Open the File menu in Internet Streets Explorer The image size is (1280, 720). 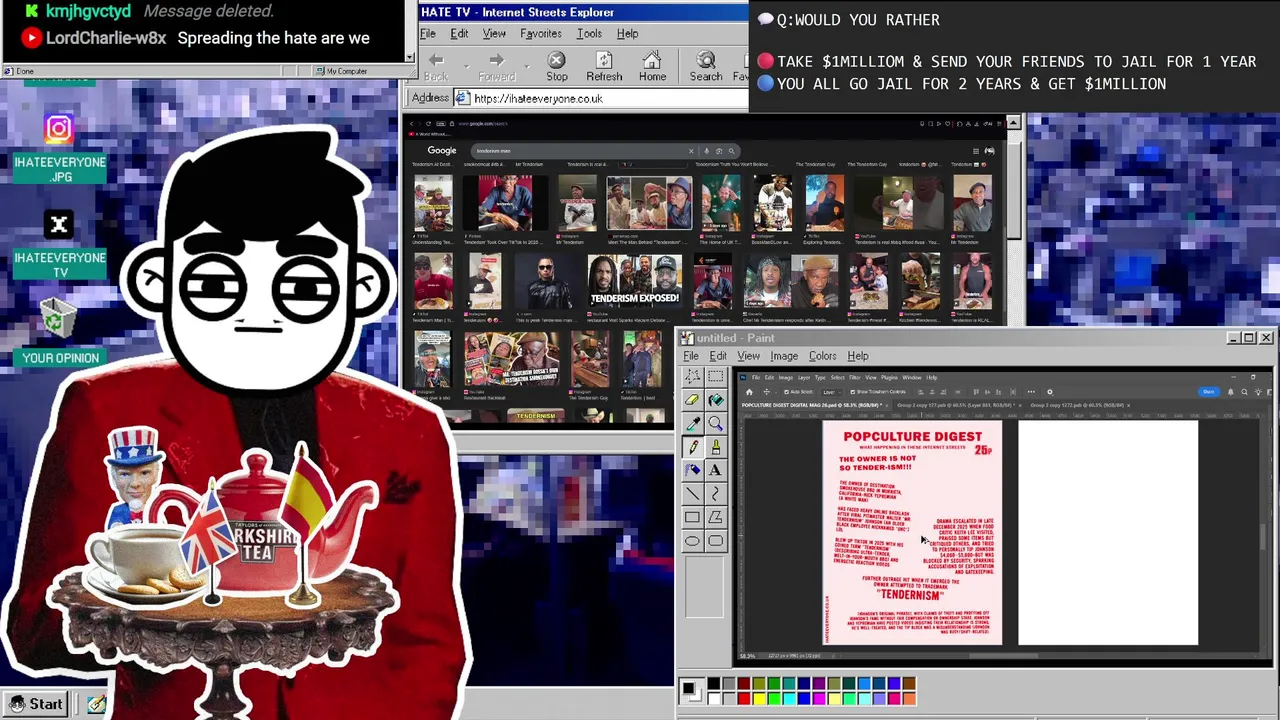427,34
